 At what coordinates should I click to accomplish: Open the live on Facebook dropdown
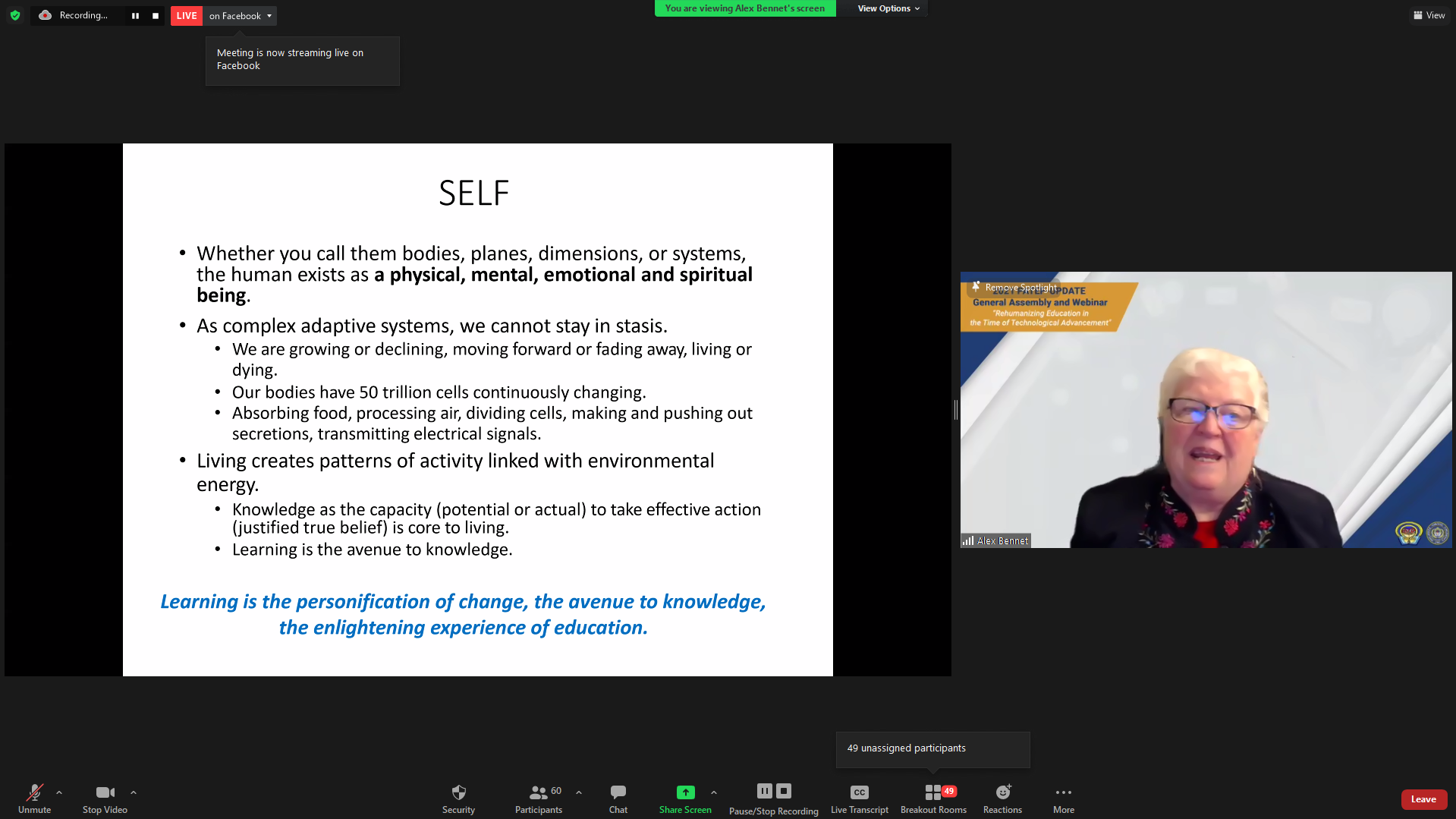tap(240, 16)
